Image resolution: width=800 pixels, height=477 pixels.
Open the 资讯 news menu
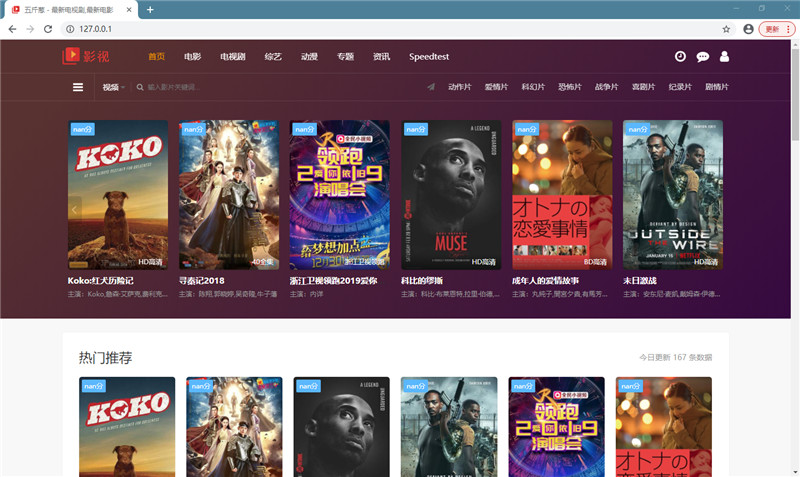[381, 57]
